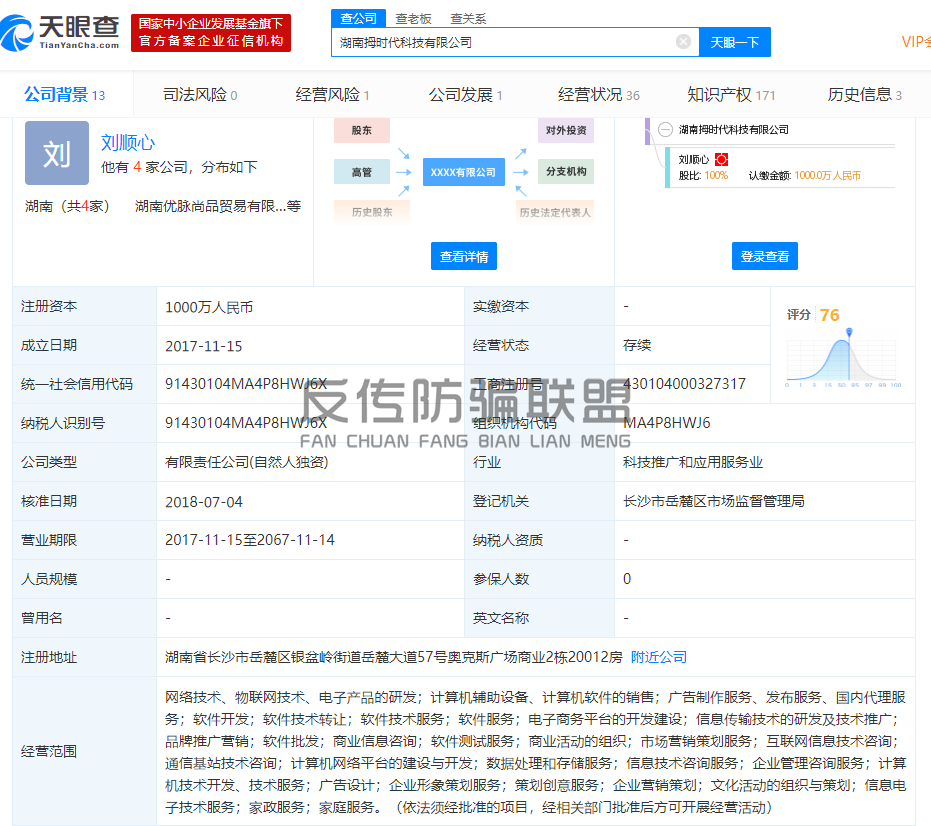Click the XXXX有限公司 center diagram box
Image resolution: width=931 pixels, height=826 pixels.
tap(463, 172)
